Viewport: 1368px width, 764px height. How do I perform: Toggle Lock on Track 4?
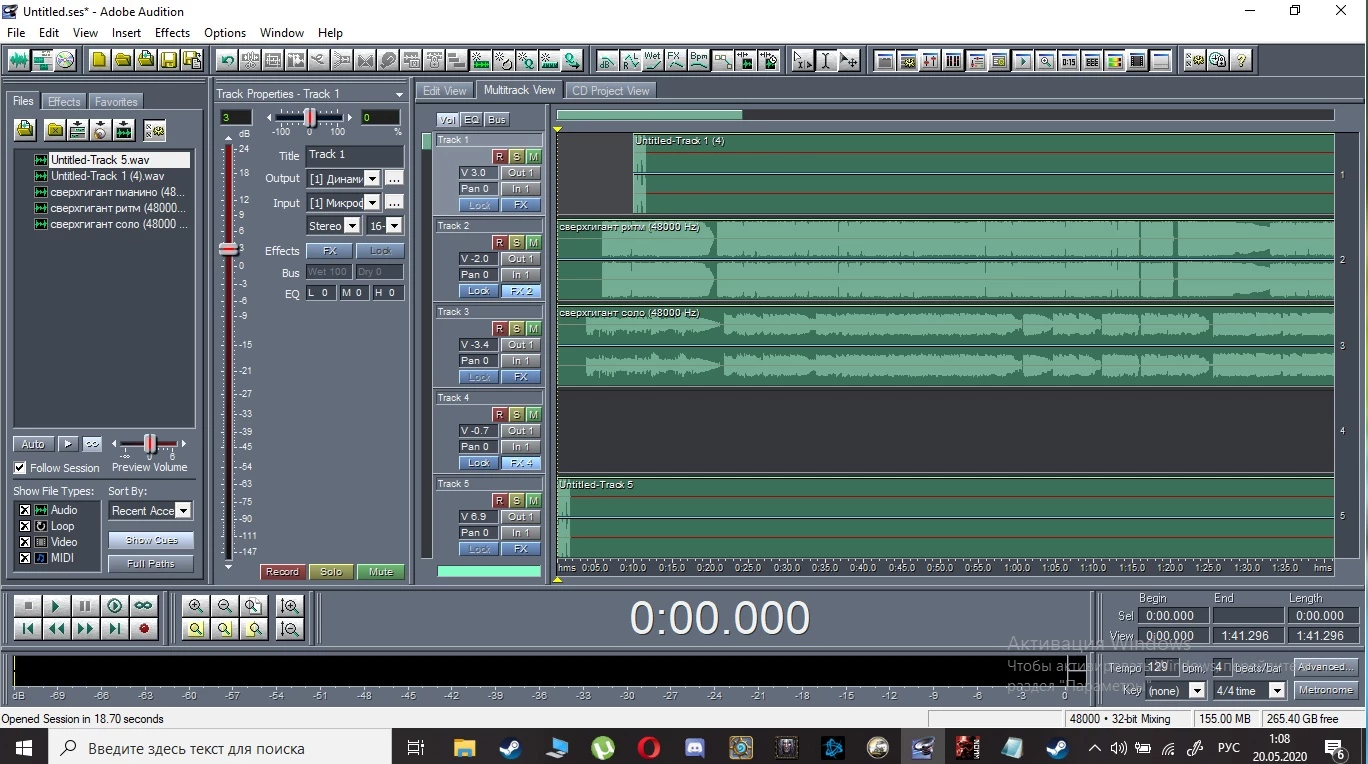(479, 463)
